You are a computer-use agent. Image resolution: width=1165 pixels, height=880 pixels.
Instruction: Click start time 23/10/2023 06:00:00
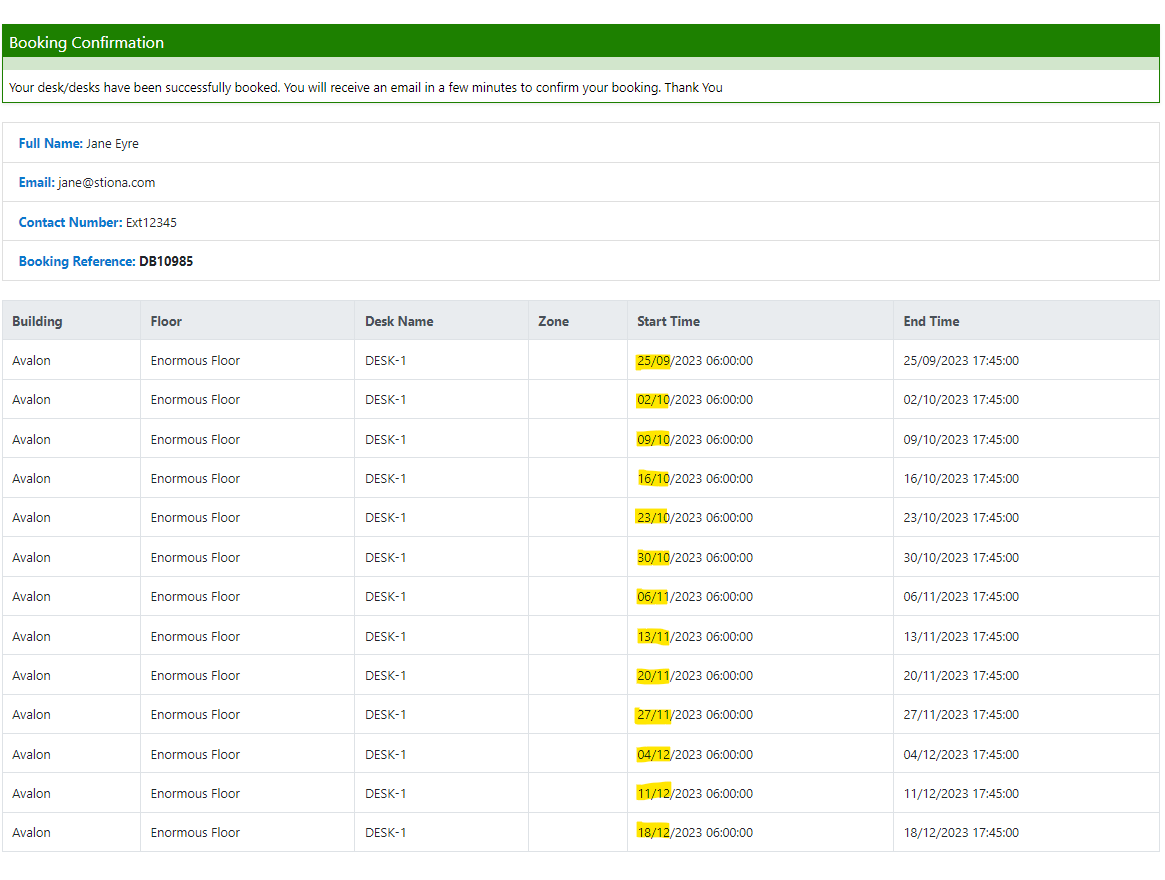[695, 518]
